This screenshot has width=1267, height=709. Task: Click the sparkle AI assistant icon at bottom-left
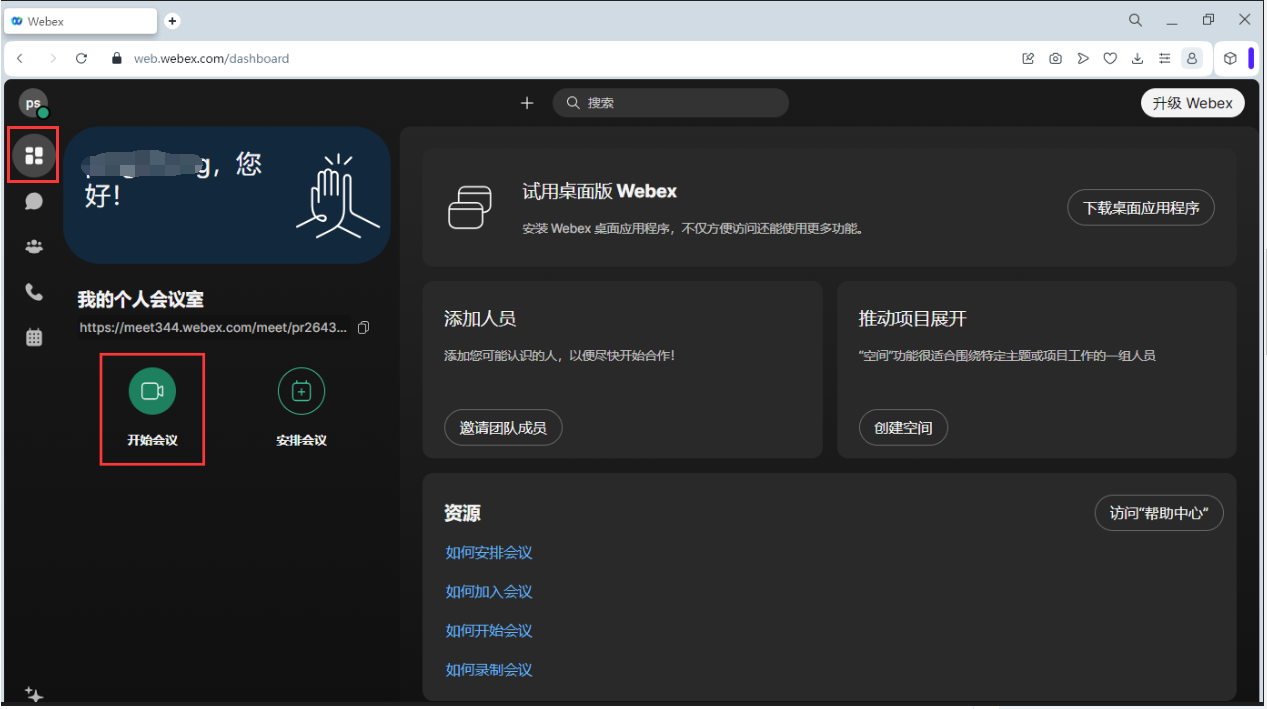[33, 695]
